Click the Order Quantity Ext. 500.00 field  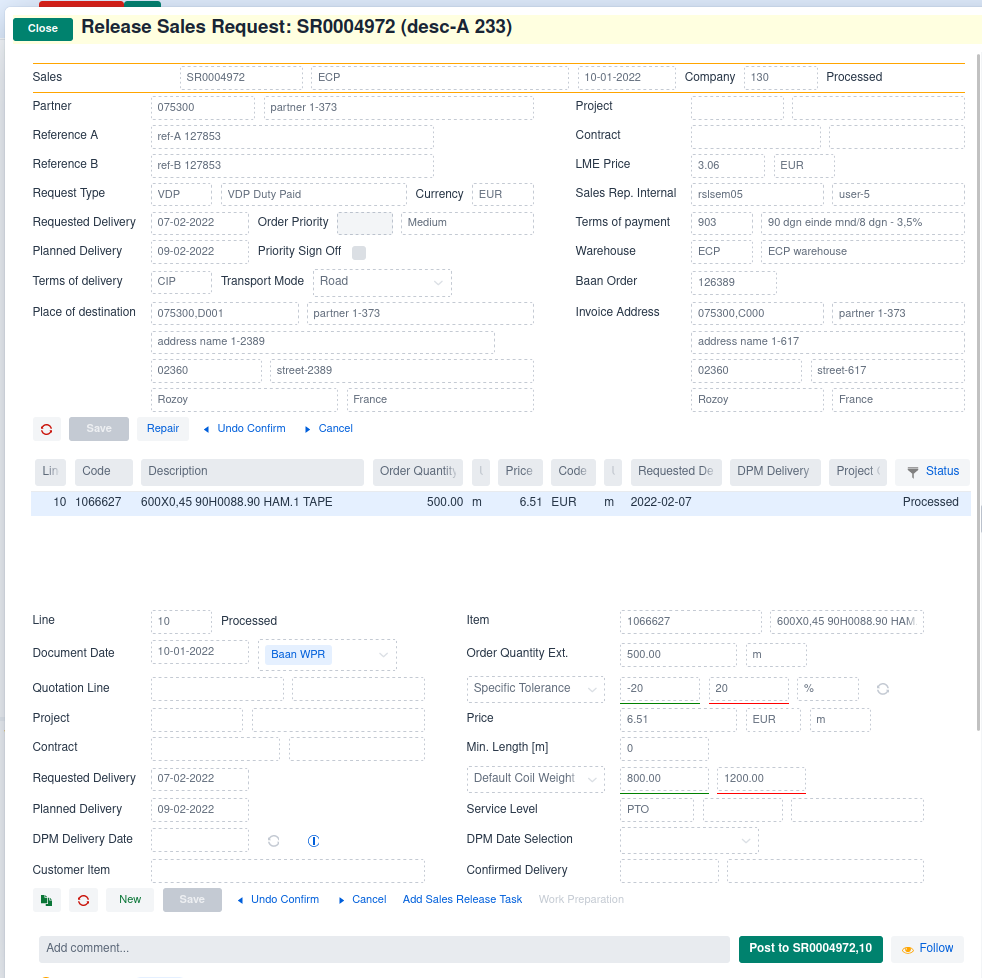(678, 655)
